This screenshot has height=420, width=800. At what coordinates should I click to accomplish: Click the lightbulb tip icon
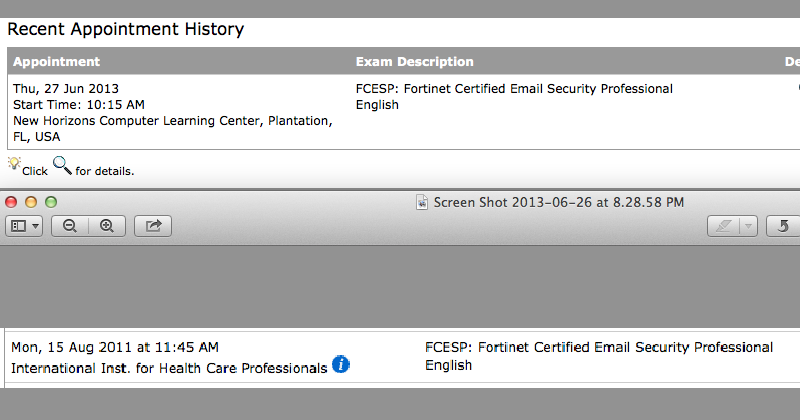(x=14, y=164)
